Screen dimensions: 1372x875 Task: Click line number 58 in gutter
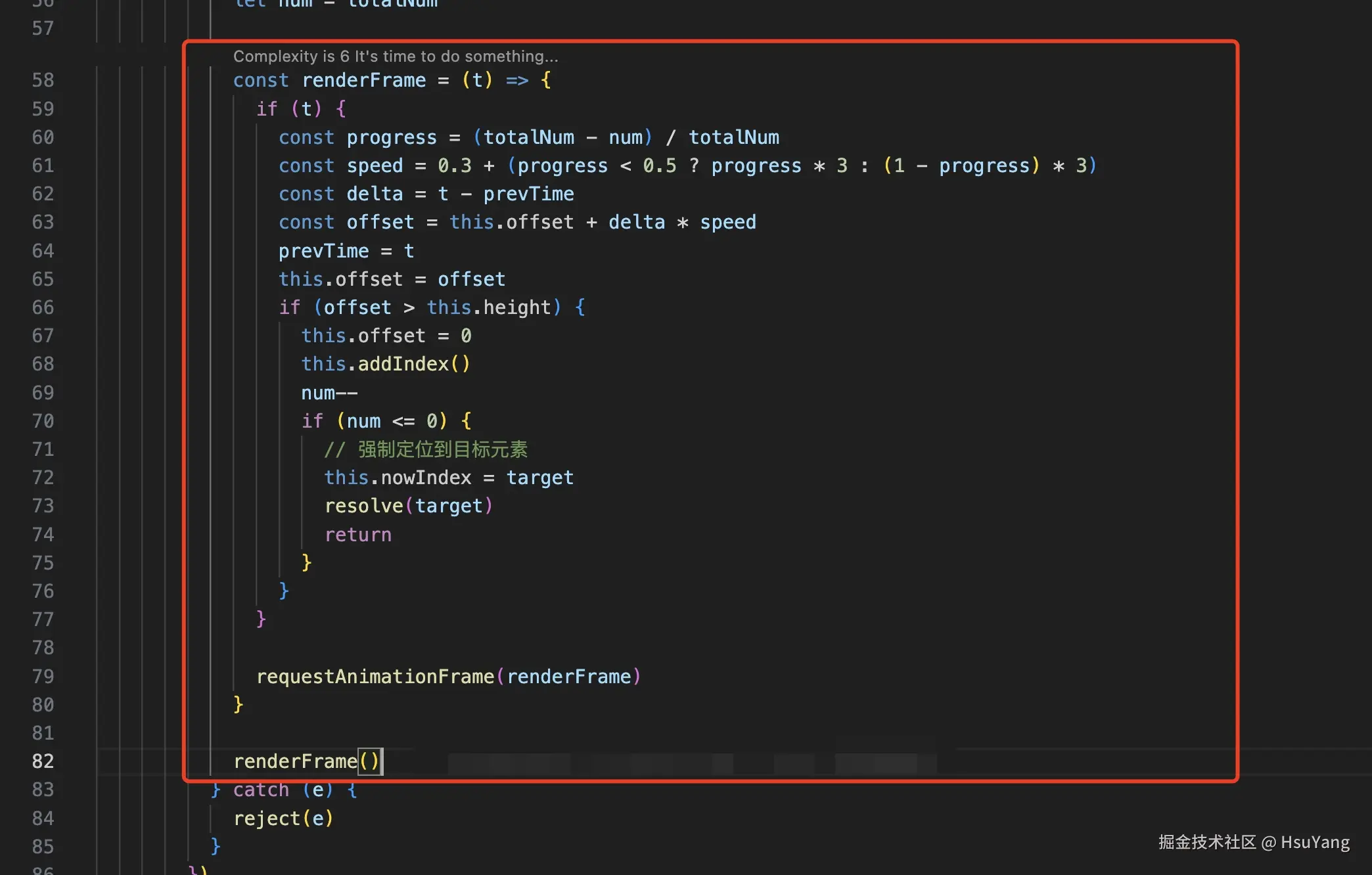tap(43, 80)
